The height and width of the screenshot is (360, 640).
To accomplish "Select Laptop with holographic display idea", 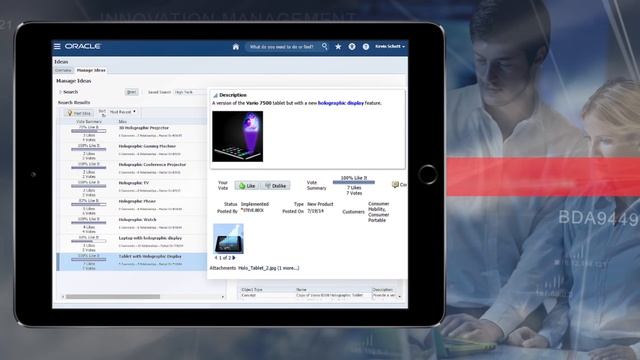I will [150, 238].
